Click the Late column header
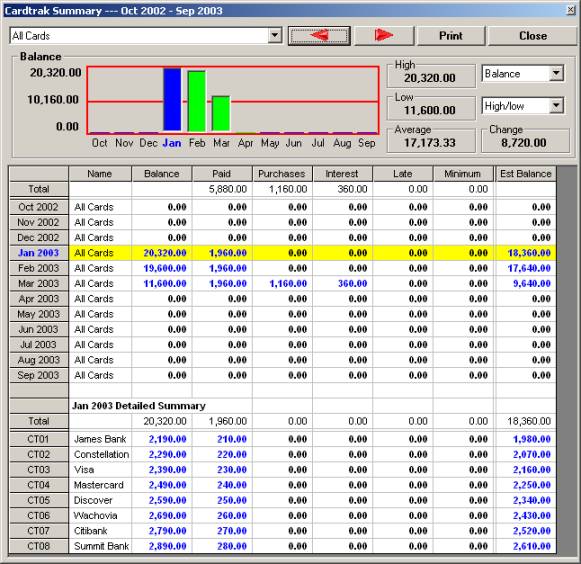The width and height of the screenshot is (581, 564). click(402, 174)
